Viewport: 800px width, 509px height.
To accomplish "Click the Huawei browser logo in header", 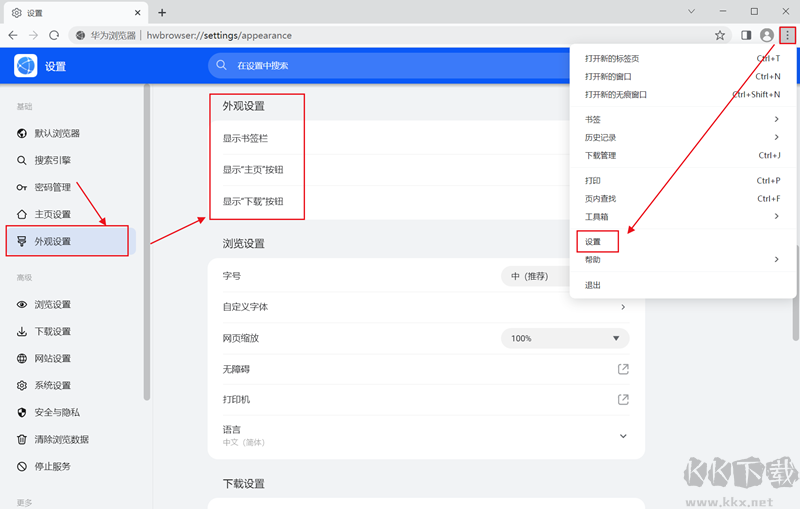I will 26,66.
